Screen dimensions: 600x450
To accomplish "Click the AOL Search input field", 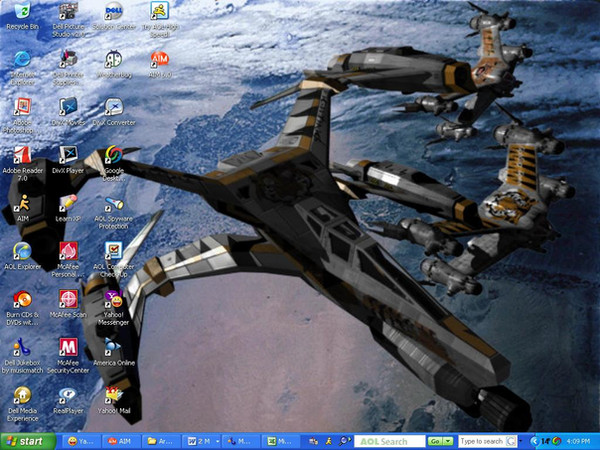I will click(x=390, y=441).
